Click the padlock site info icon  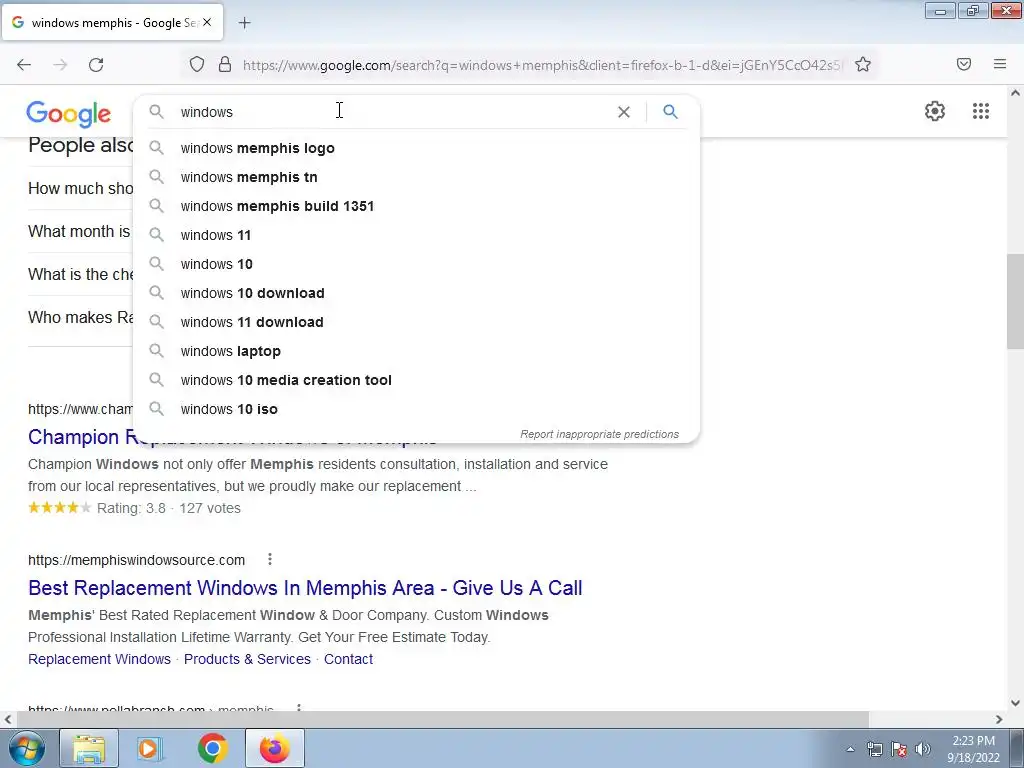pos(225,64)
